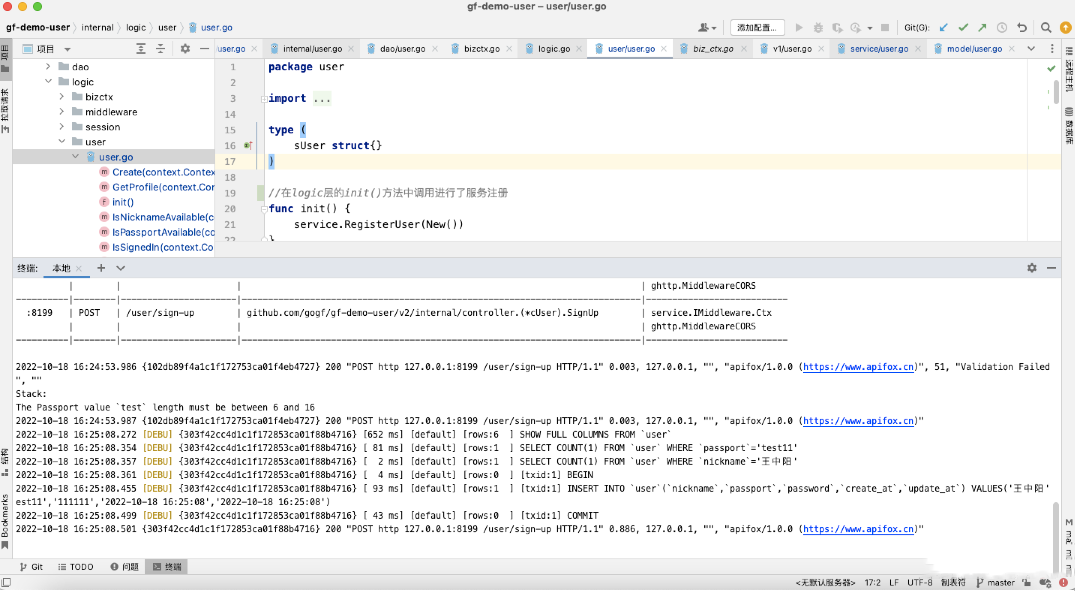
Task: Select the init() function in tree
Action: point(117,202)
